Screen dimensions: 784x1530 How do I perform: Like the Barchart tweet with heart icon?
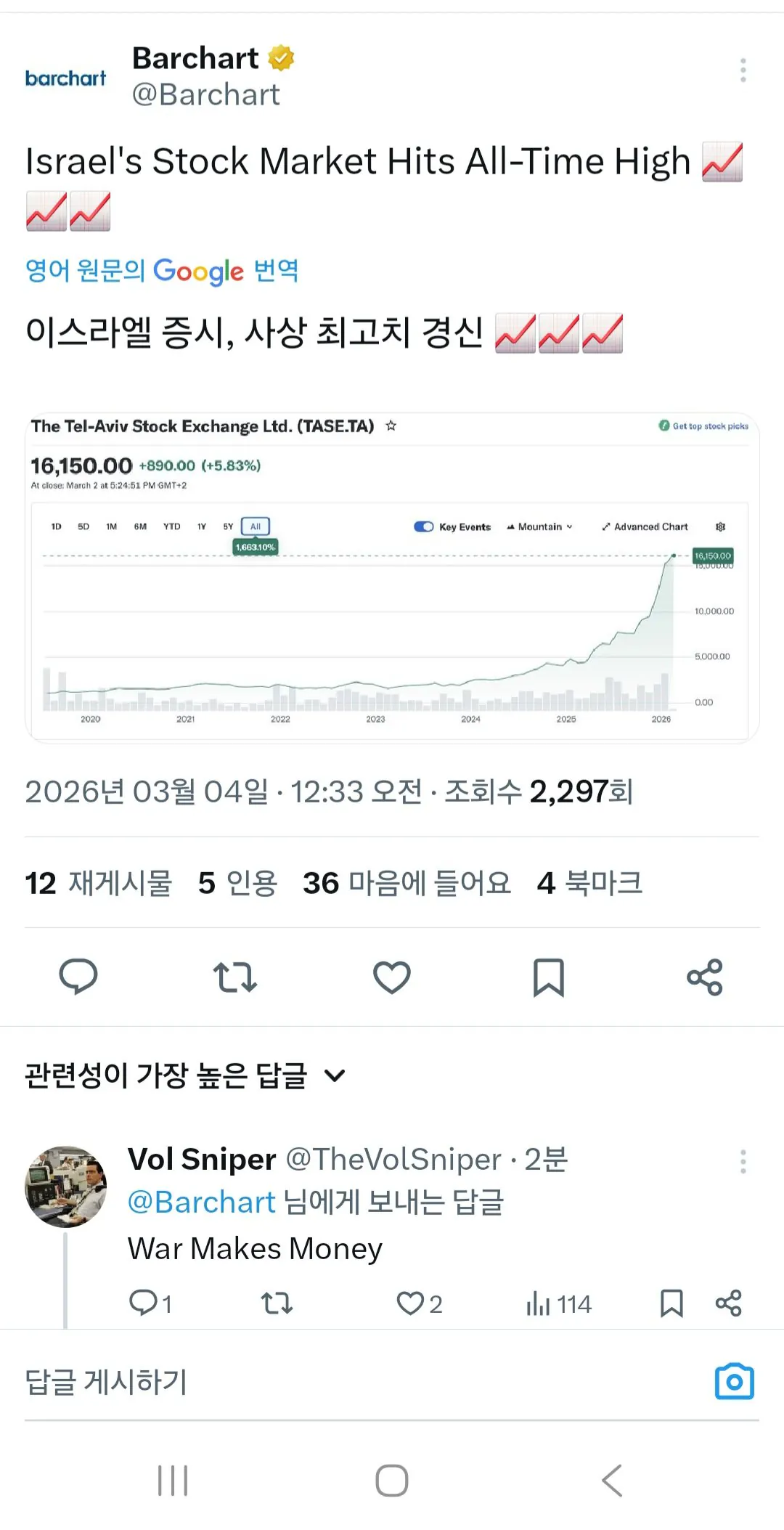(392, 977)
